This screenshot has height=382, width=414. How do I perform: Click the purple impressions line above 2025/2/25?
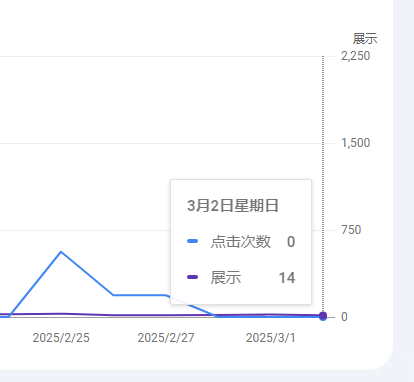(61, 314)
